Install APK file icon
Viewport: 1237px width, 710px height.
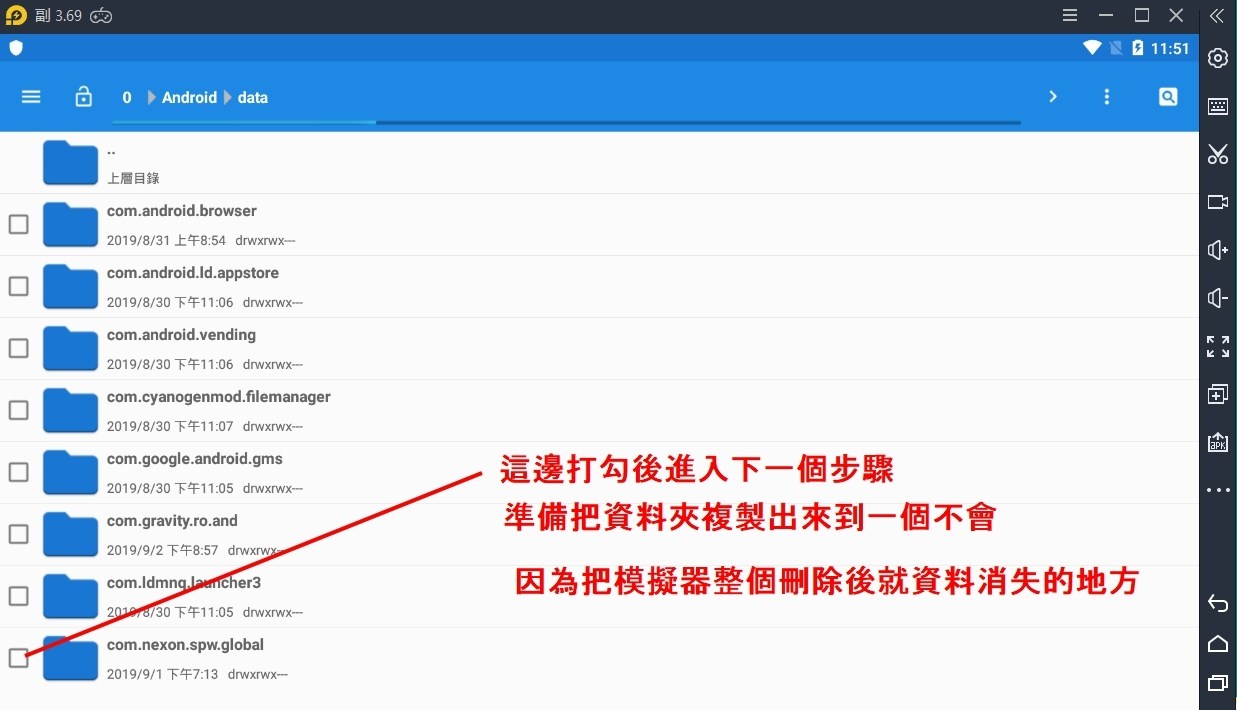pyautogui.click(x=1218, y=442)
